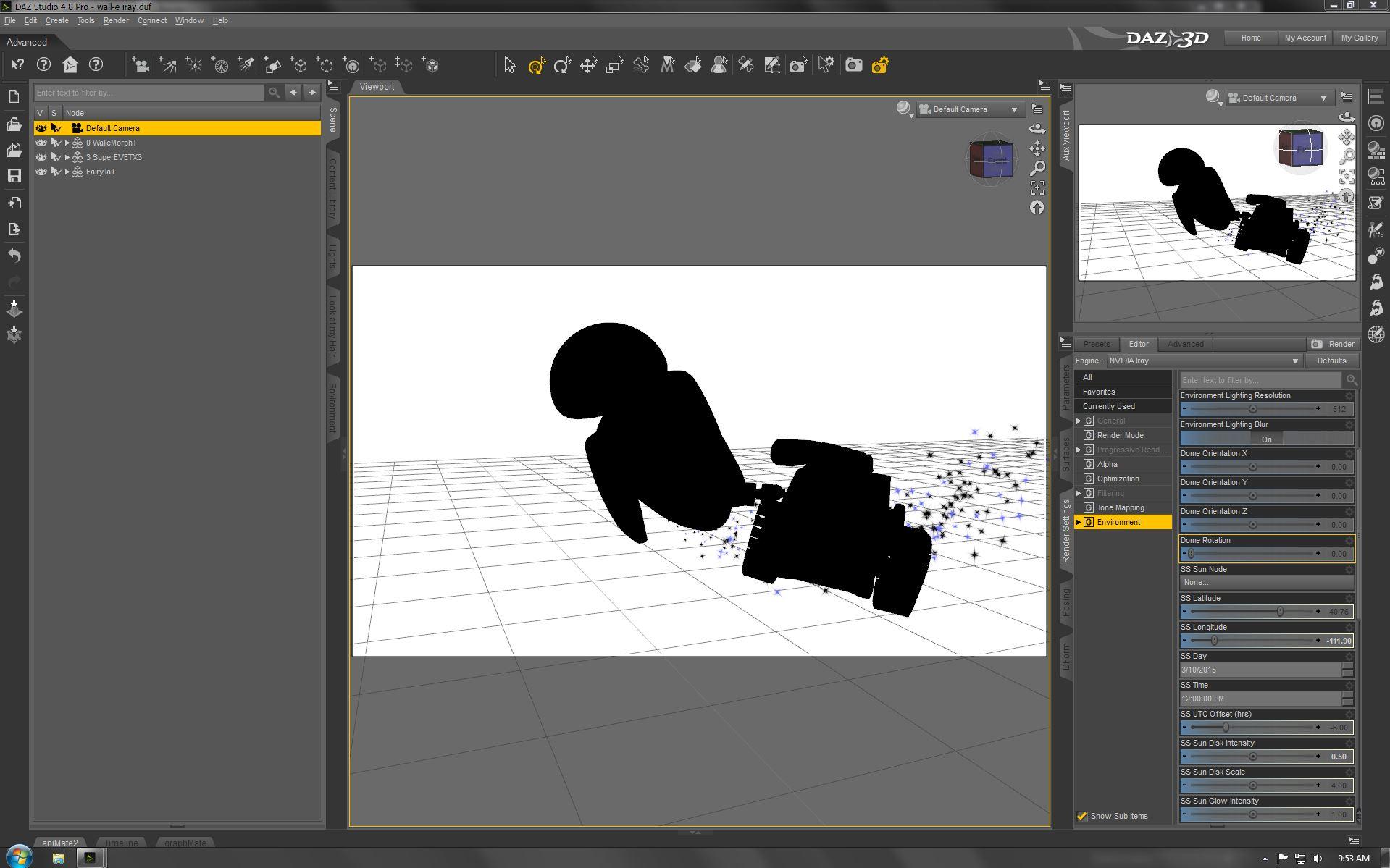Click the SS Latitude slider handle

(x=1280, y=612)
